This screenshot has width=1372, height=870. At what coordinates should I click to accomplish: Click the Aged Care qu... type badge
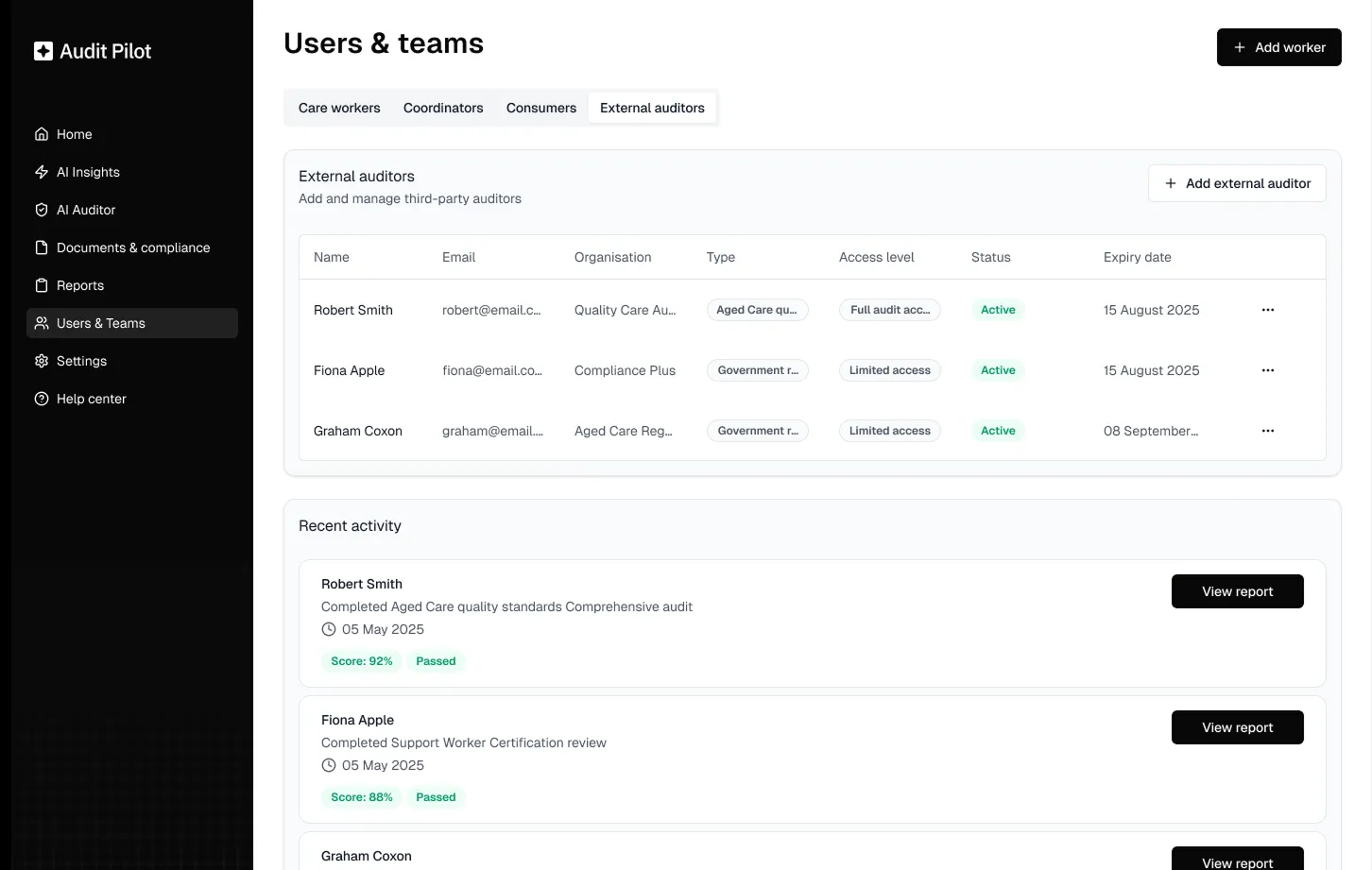[758, 310]
